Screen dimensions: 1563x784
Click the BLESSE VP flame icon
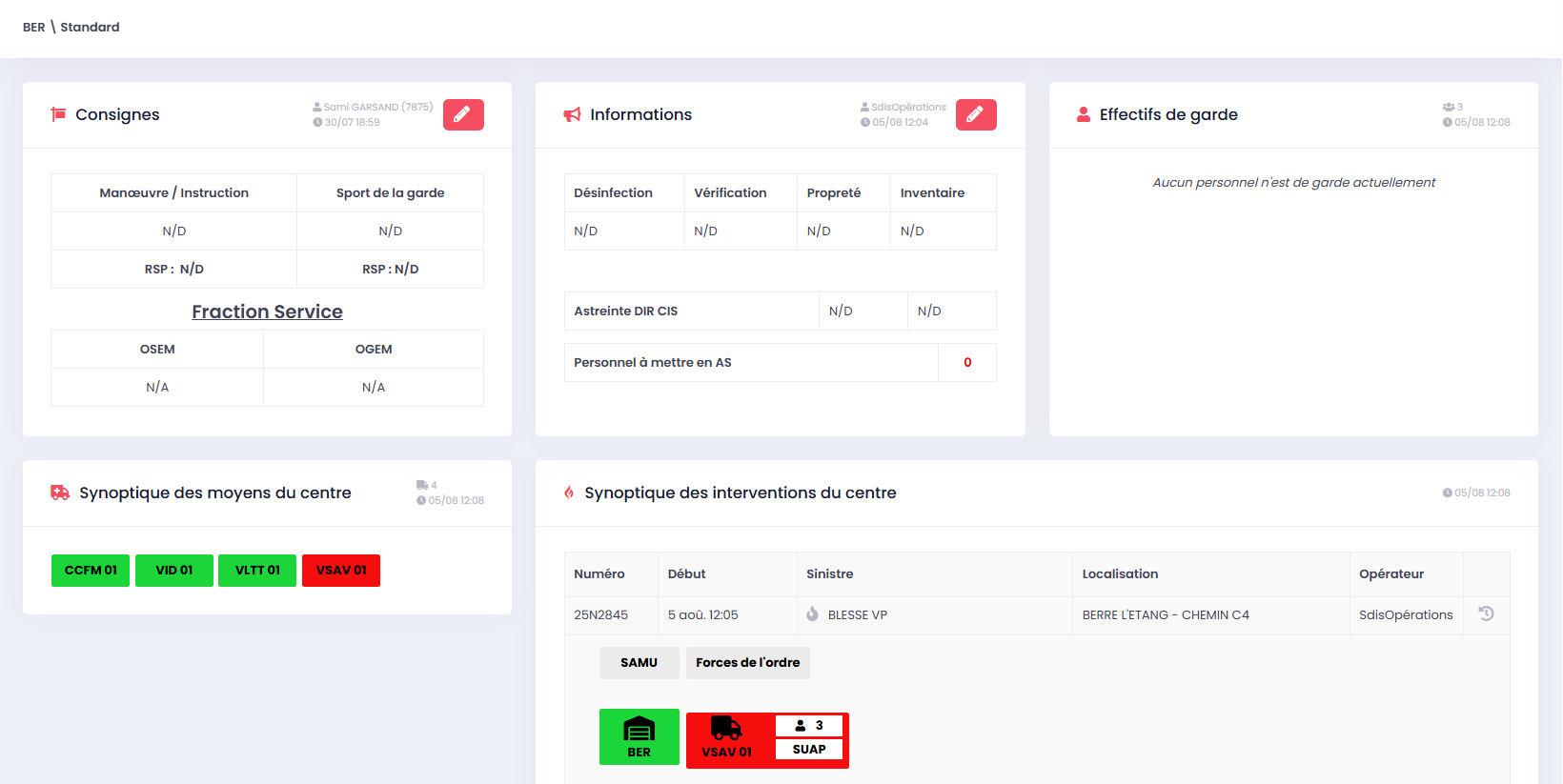[x=812, y=614]
